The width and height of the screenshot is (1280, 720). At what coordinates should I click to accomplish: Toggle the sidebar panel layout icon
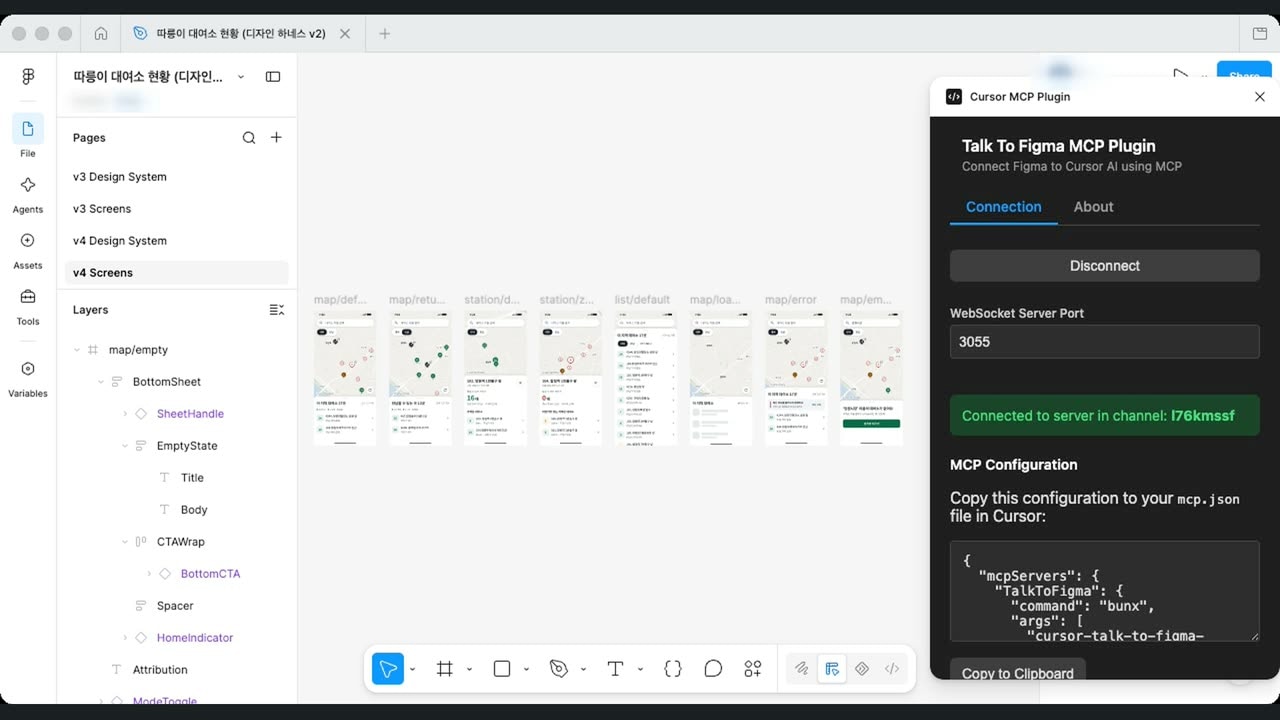(x=273, y=77)
